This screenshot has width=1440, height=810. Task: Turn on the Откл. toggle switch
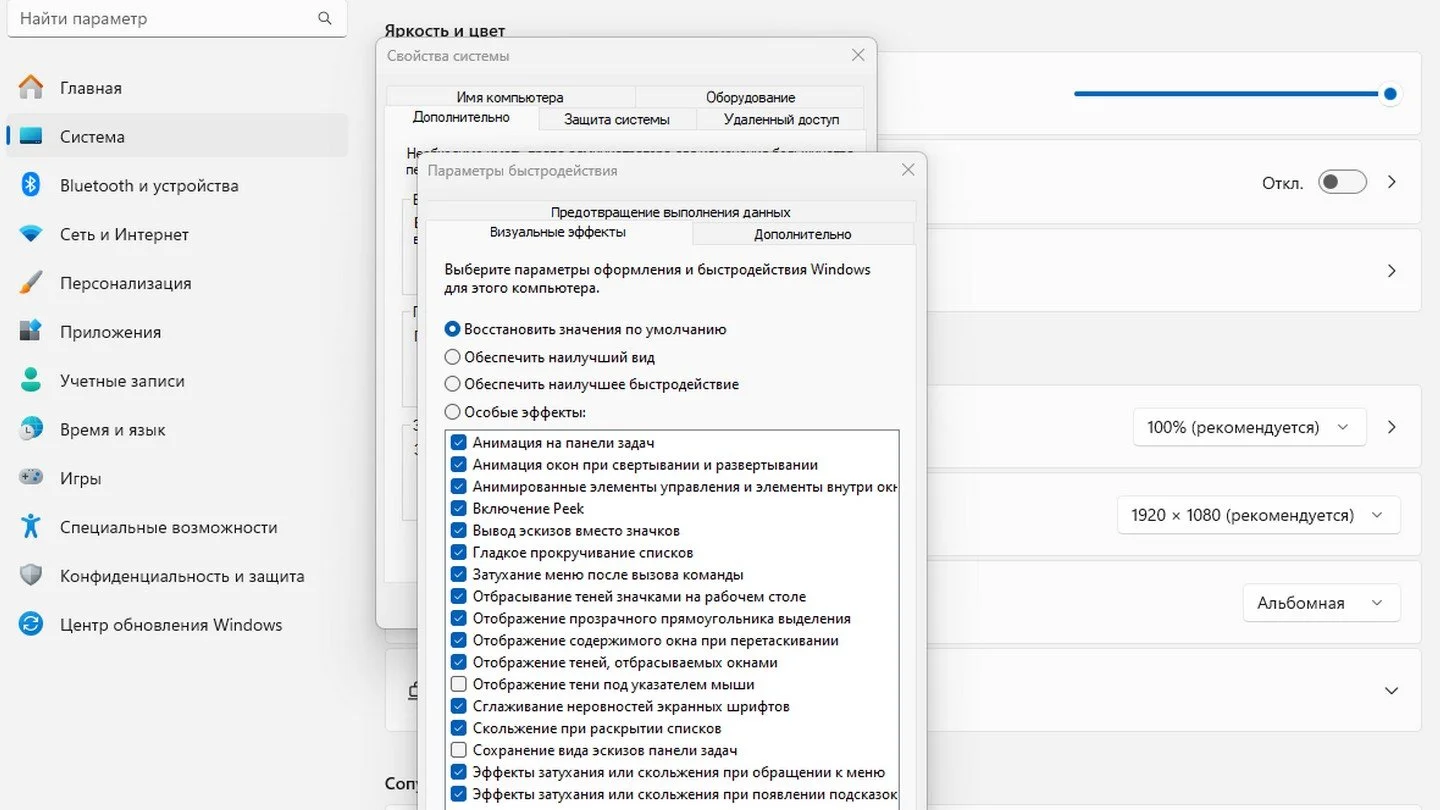click(1342, 182)
